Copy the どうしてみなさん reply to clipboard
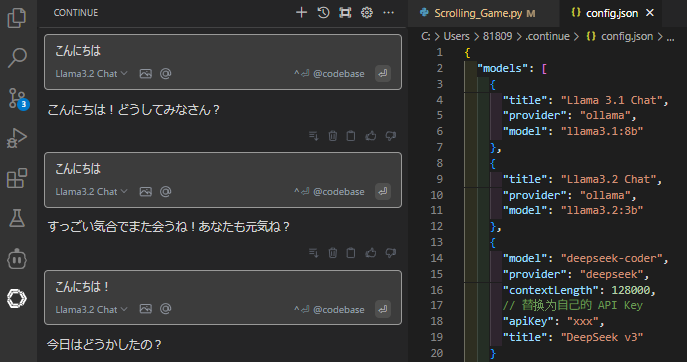Viewport: 687px width, 362px height. (x=351, y=136)
